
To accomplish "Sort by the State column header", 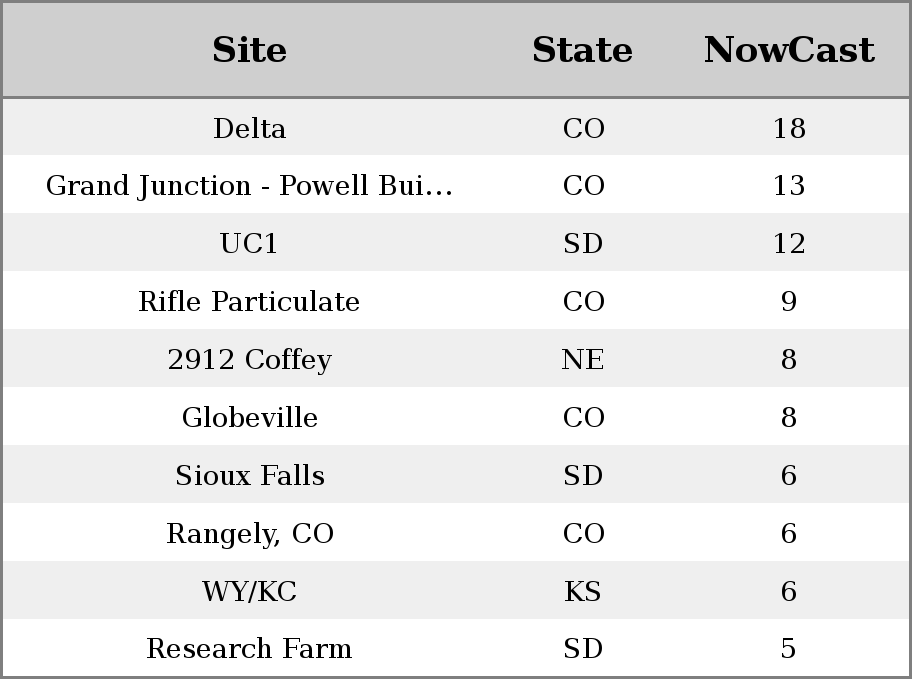I will 582,50.
